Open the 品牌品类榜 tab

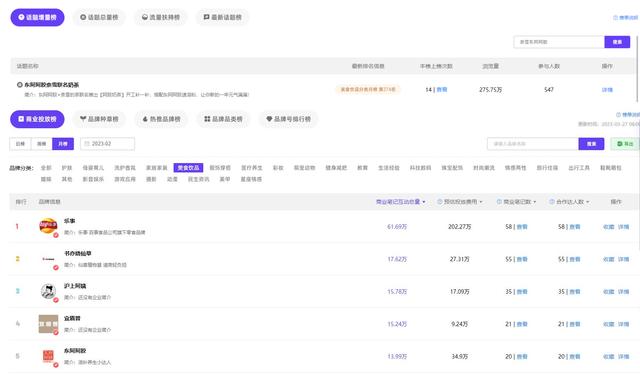(x=223, y=119)
